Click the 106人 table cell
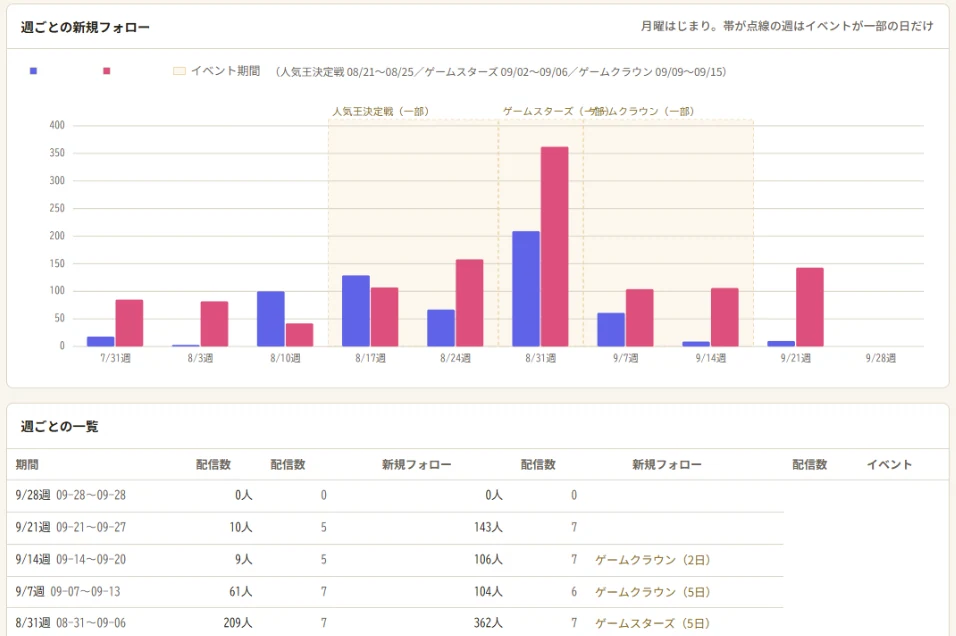 tap(488, 559)
